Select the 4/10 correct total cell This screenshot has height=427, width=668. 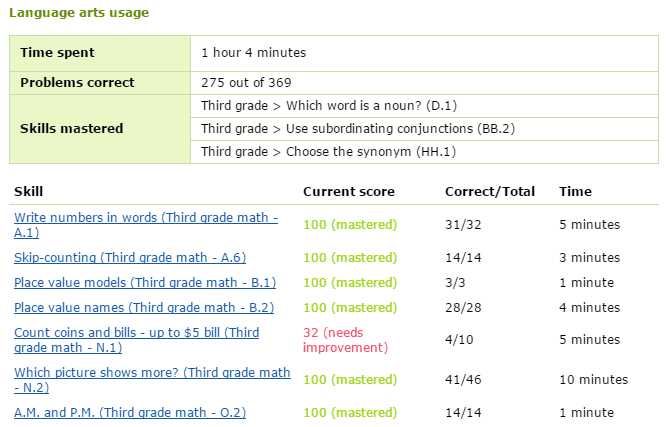pyautogui.click(x=459, y=340)
